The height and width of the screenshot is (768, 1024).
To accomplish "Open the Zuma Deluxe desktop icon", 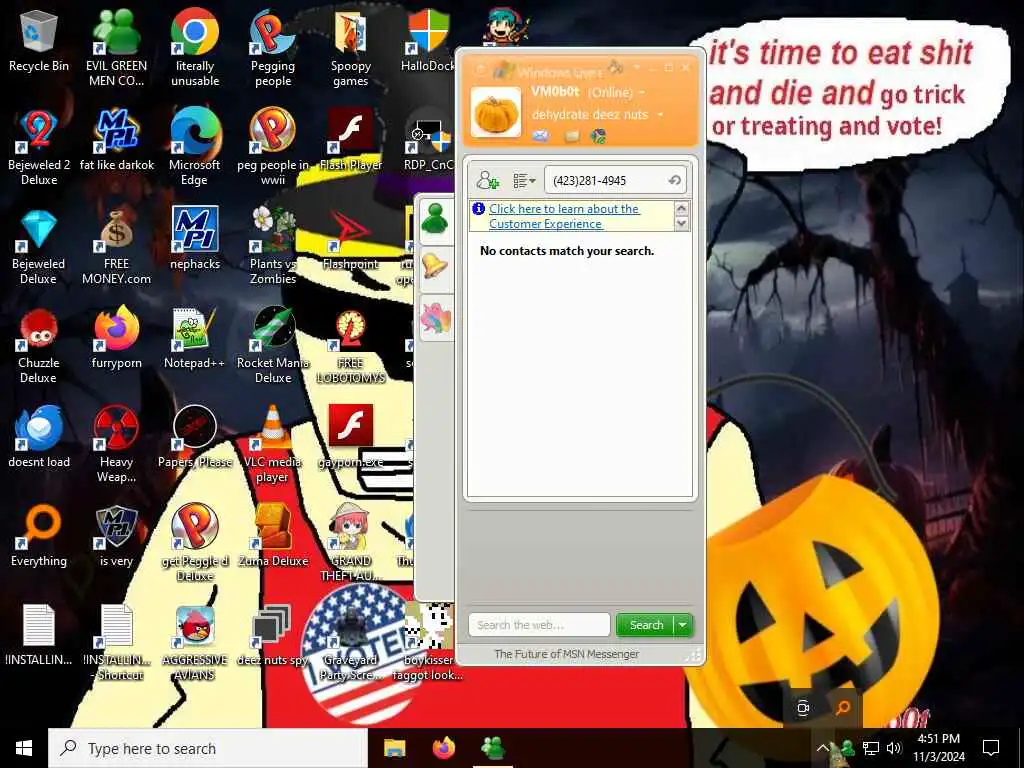I will point(273,536).
